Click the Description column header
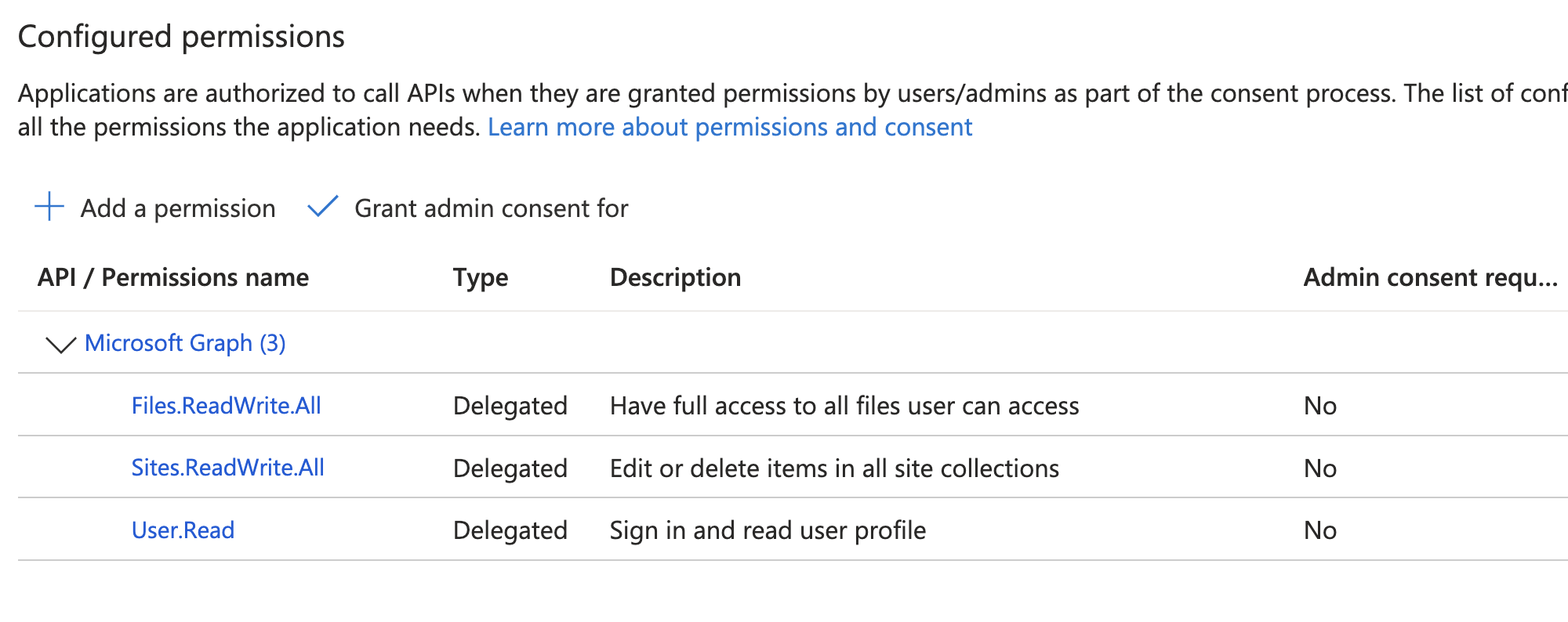This screenshot has width=1568, height=622. point(675,277)
